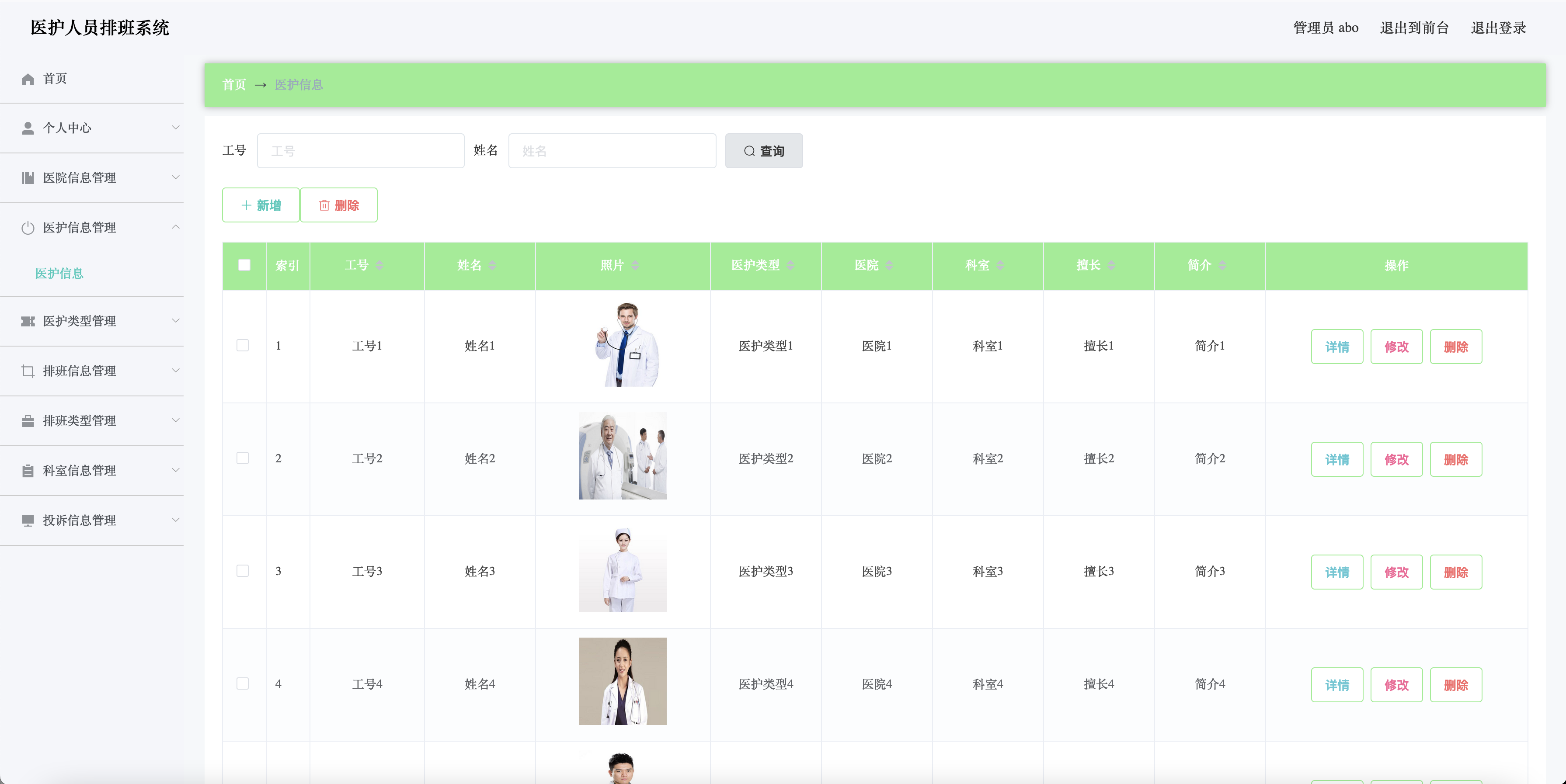Open photo thumbnail of 姓名4
This screenshot has width=1566, height=784.
click(x=623, y=681)
